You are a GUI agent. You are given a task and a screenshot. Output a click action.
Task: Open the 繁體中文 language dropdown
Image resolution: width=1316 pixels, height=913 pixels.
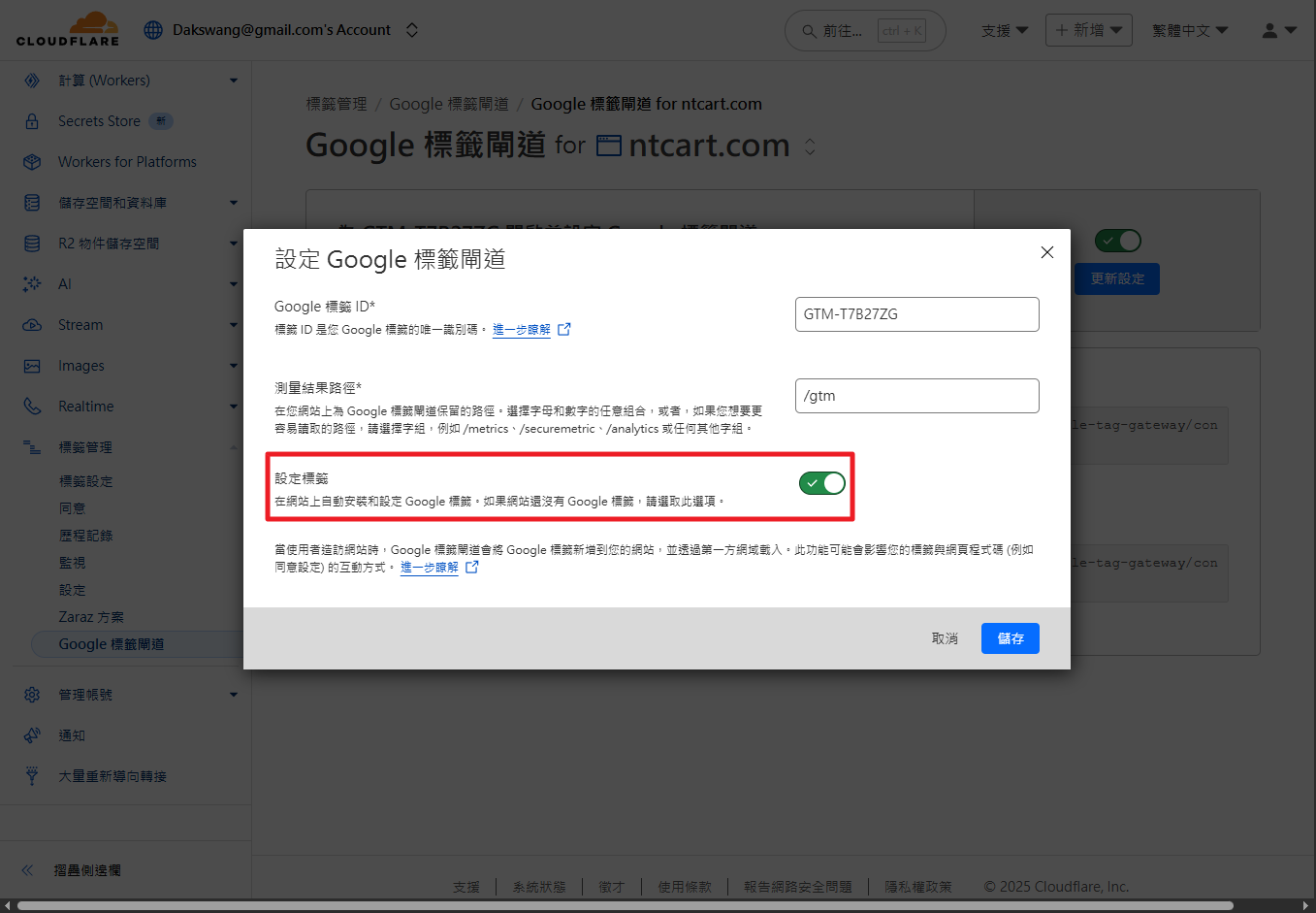pos(1190,31)
